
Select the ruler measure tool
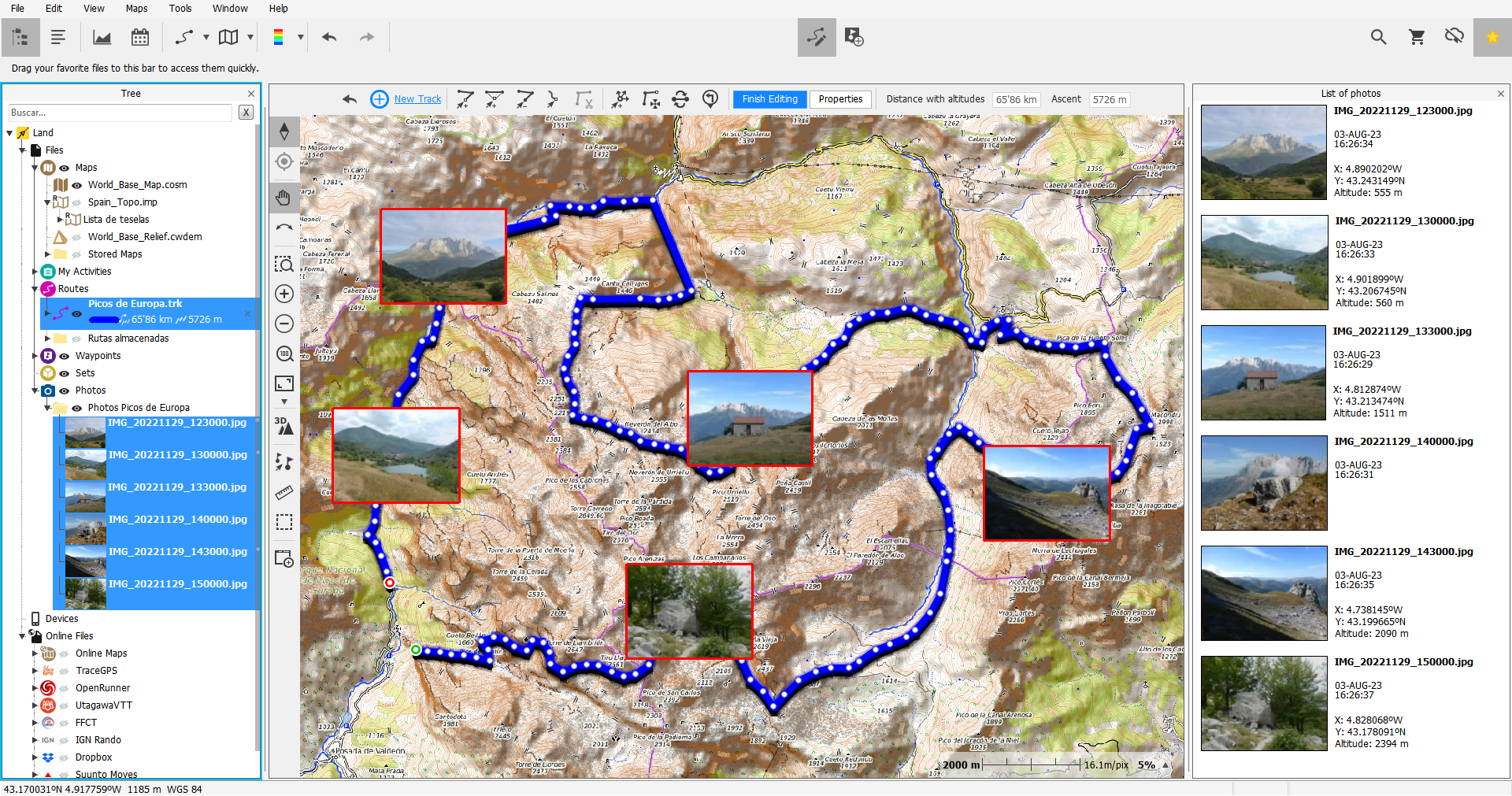(x=284, y=493)
